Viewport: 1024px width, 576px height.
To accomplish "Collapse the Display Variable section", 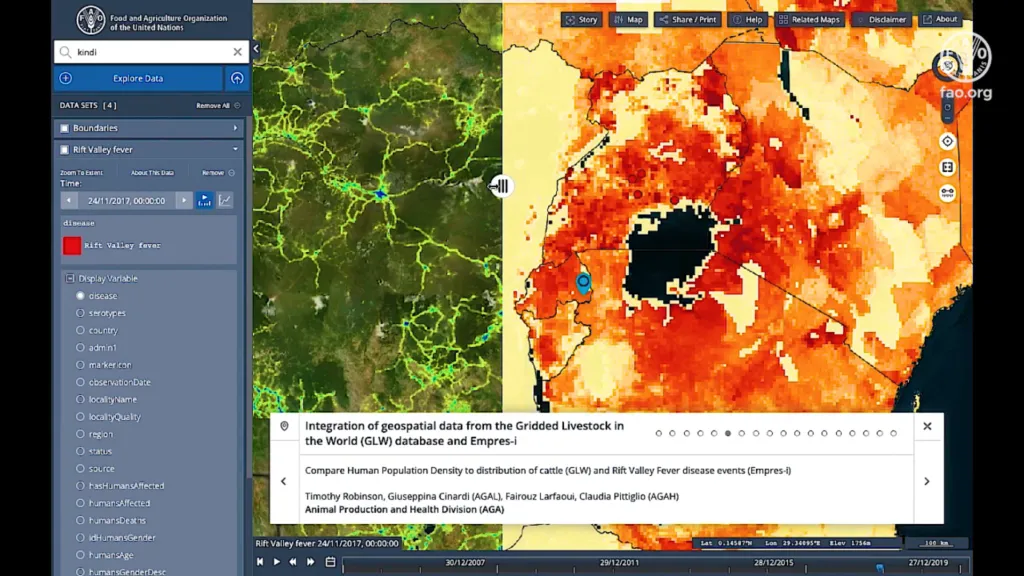I will [70, 278].
